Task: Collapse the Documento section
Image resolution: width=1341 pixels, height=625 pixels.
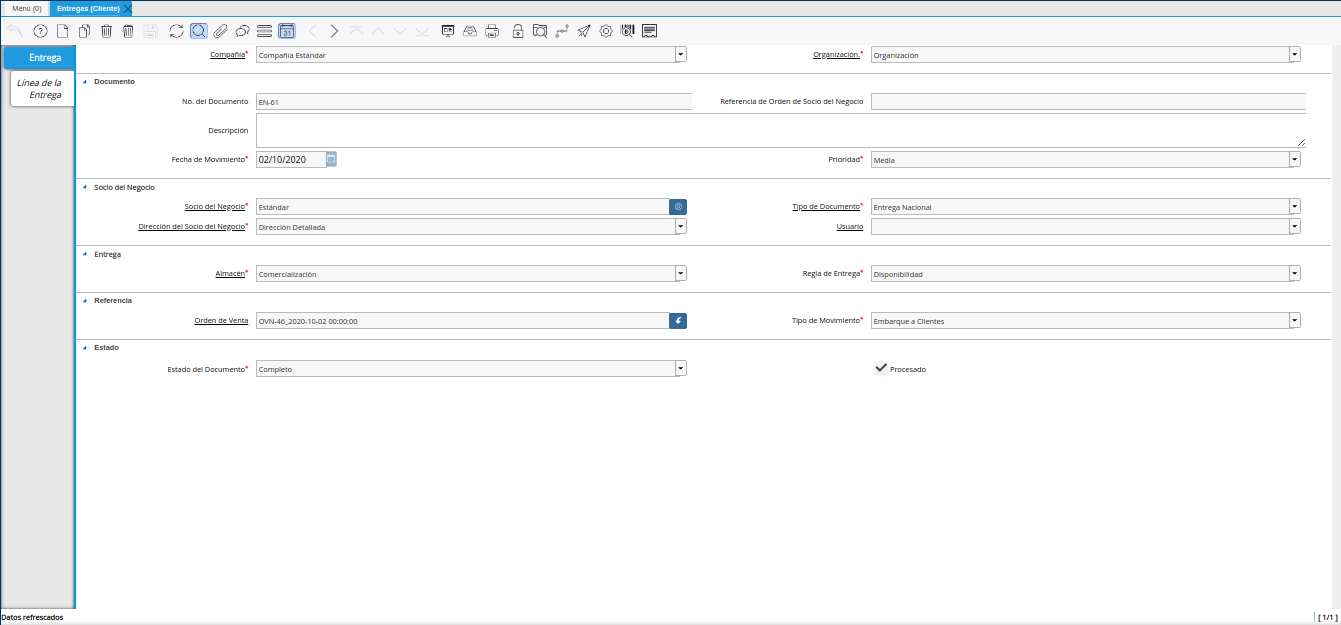Action: (x=85, y=82)
